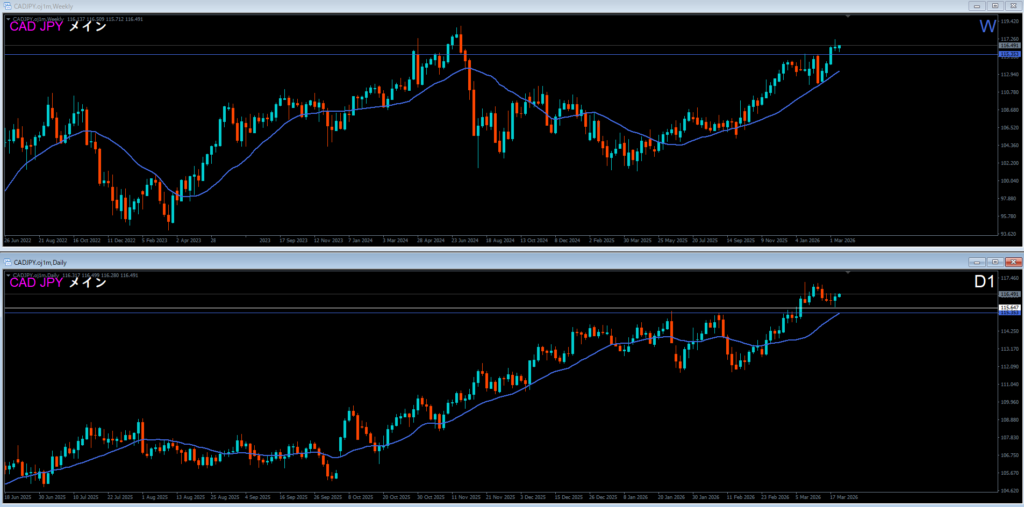This screenshot has height=507, width=1024.
Task: Select the blue W timeframe label
Action: coord(985,27)
